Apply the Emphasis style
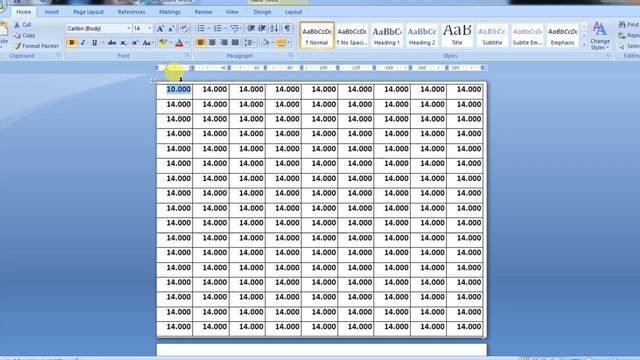 coord(562,36)
